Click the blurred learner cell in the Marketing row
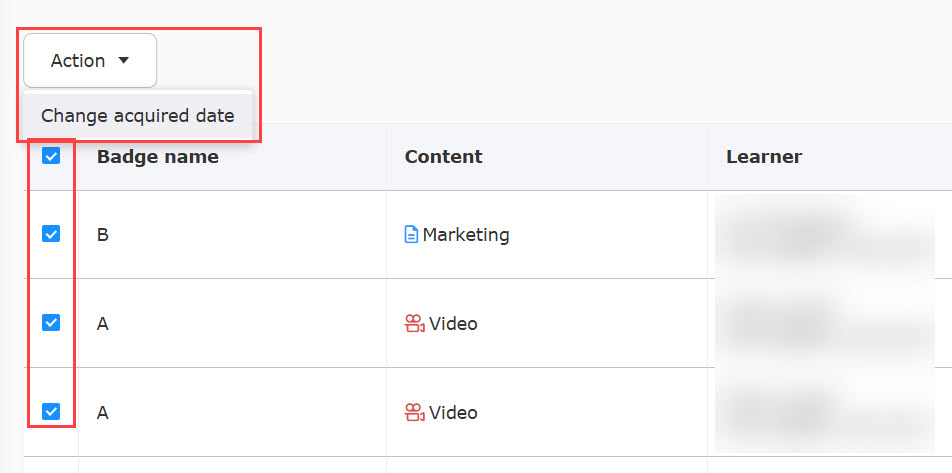The image size is (952, 473). point(825,235)
